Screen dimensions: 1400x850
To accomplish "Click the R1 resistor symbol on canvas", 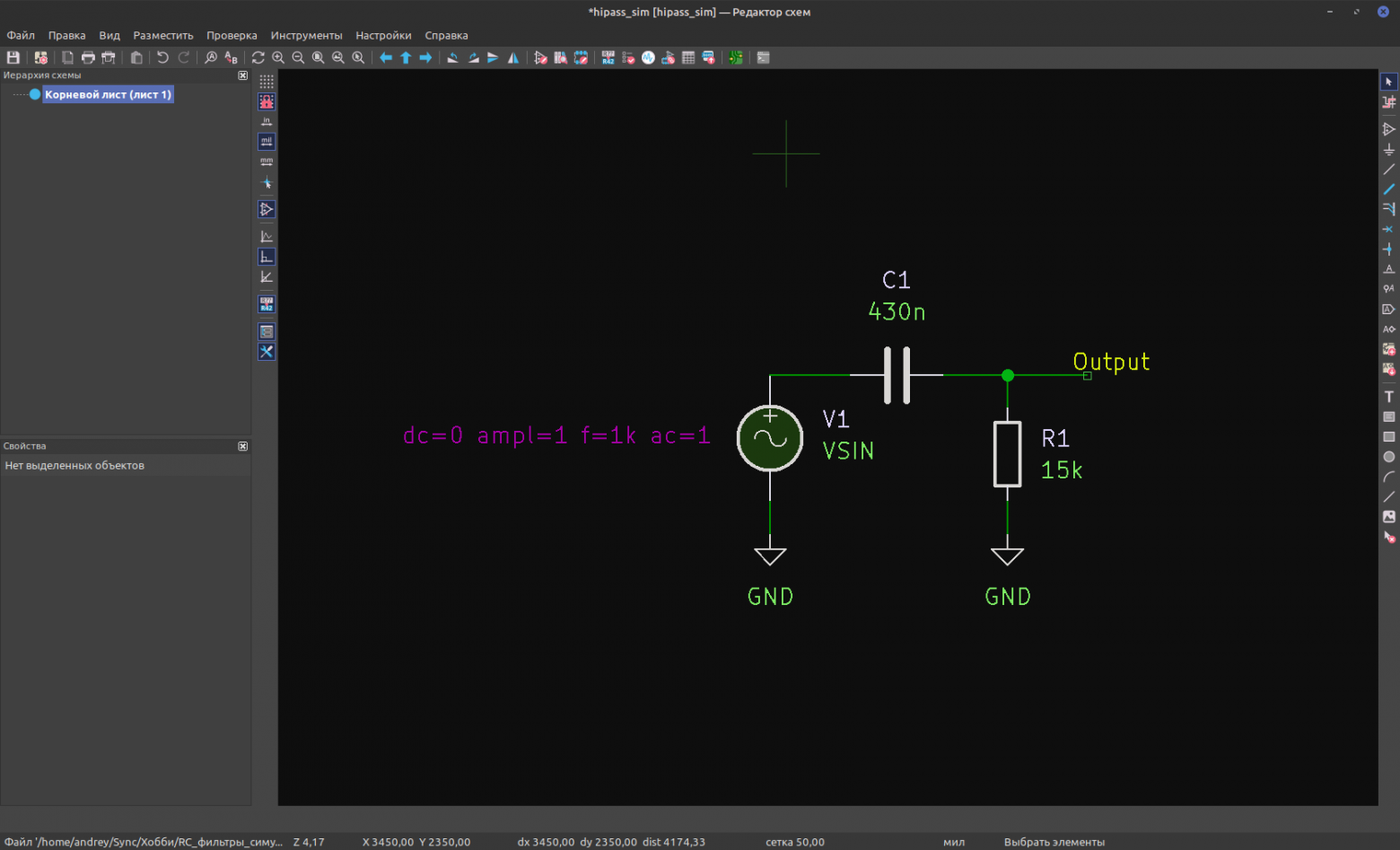I will (1007, 454).
